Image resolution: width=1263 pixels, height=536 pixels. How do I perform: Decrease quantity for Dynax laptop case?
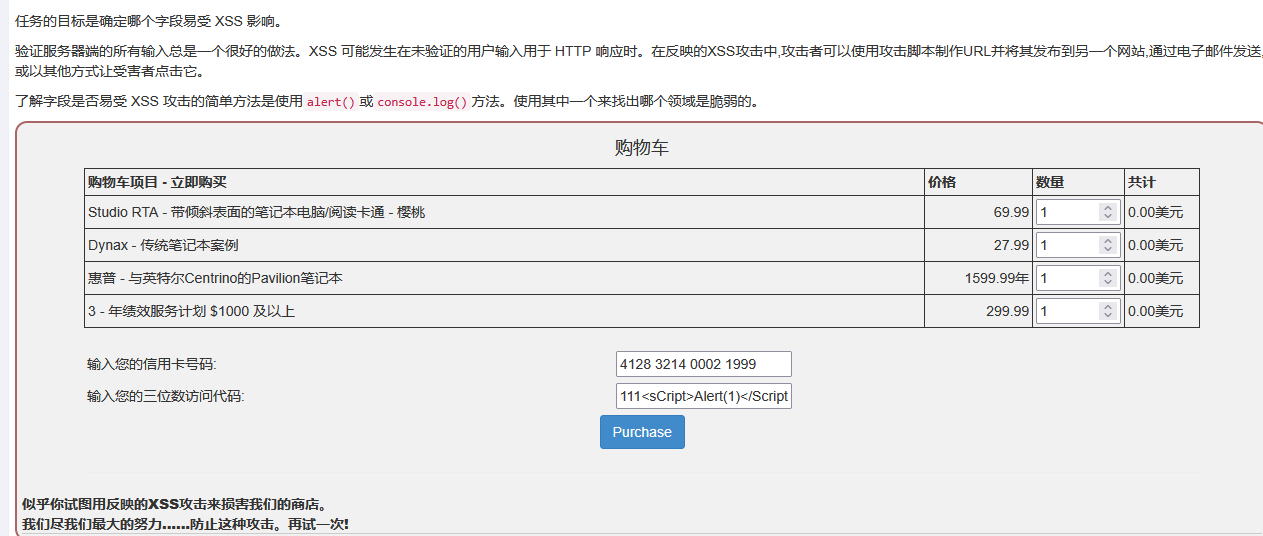(x=1107, y=249)
